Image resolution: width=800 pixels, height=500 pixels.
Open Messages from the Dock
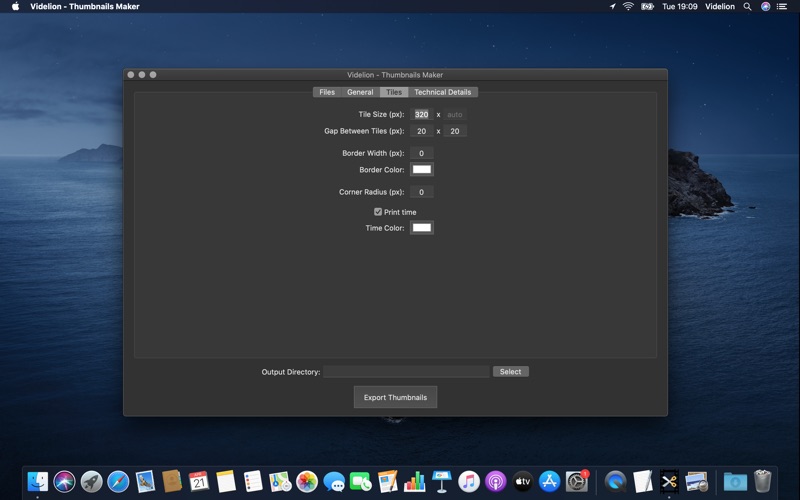coord(334,481)
